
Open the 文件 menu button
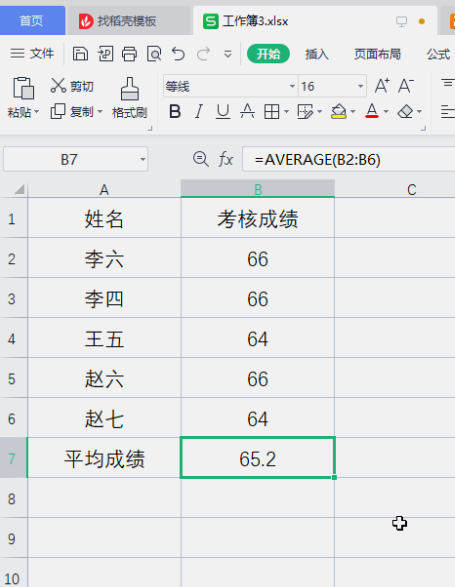coord(32,54)
